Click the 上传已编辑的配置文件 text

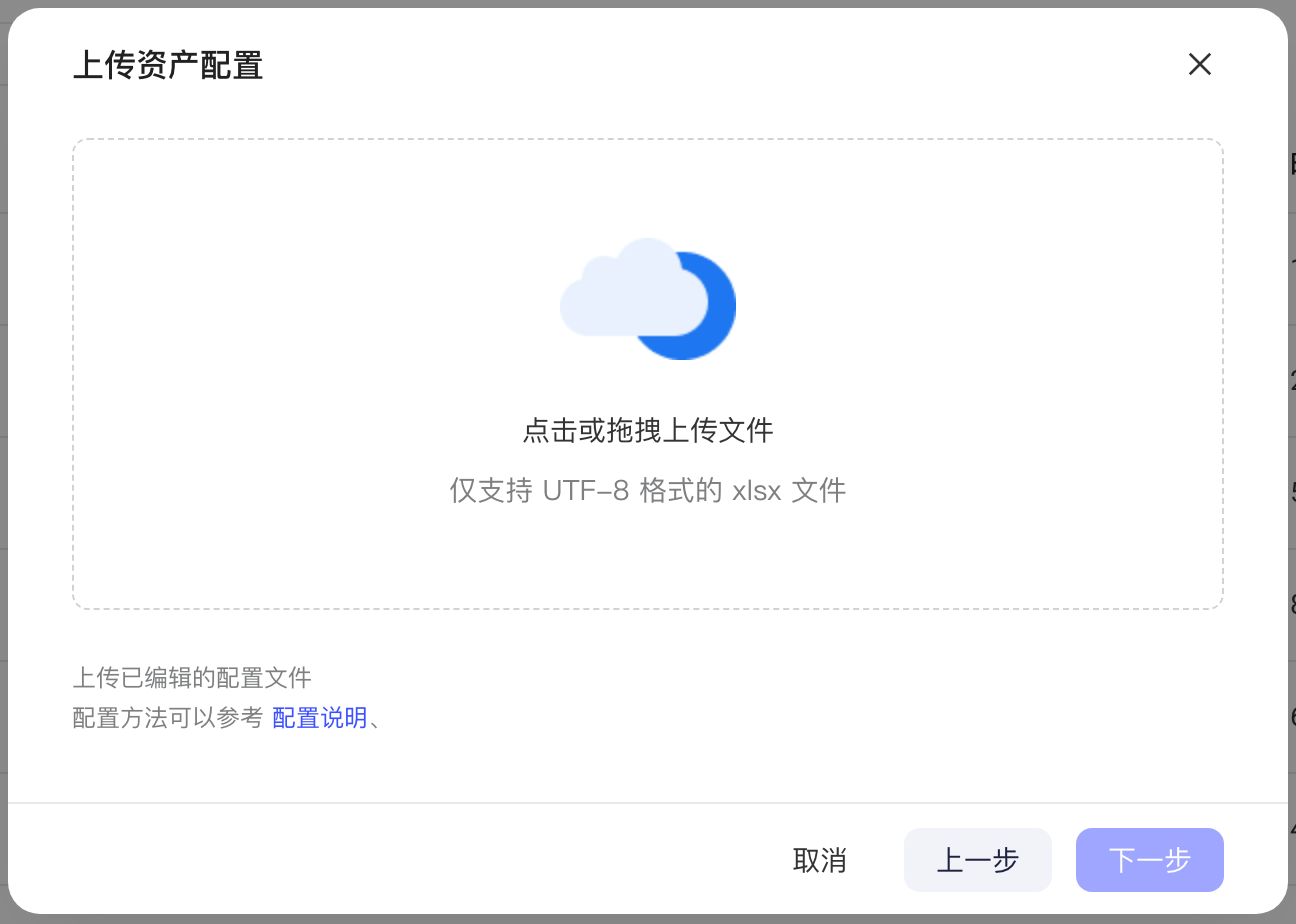pos(192,678)
